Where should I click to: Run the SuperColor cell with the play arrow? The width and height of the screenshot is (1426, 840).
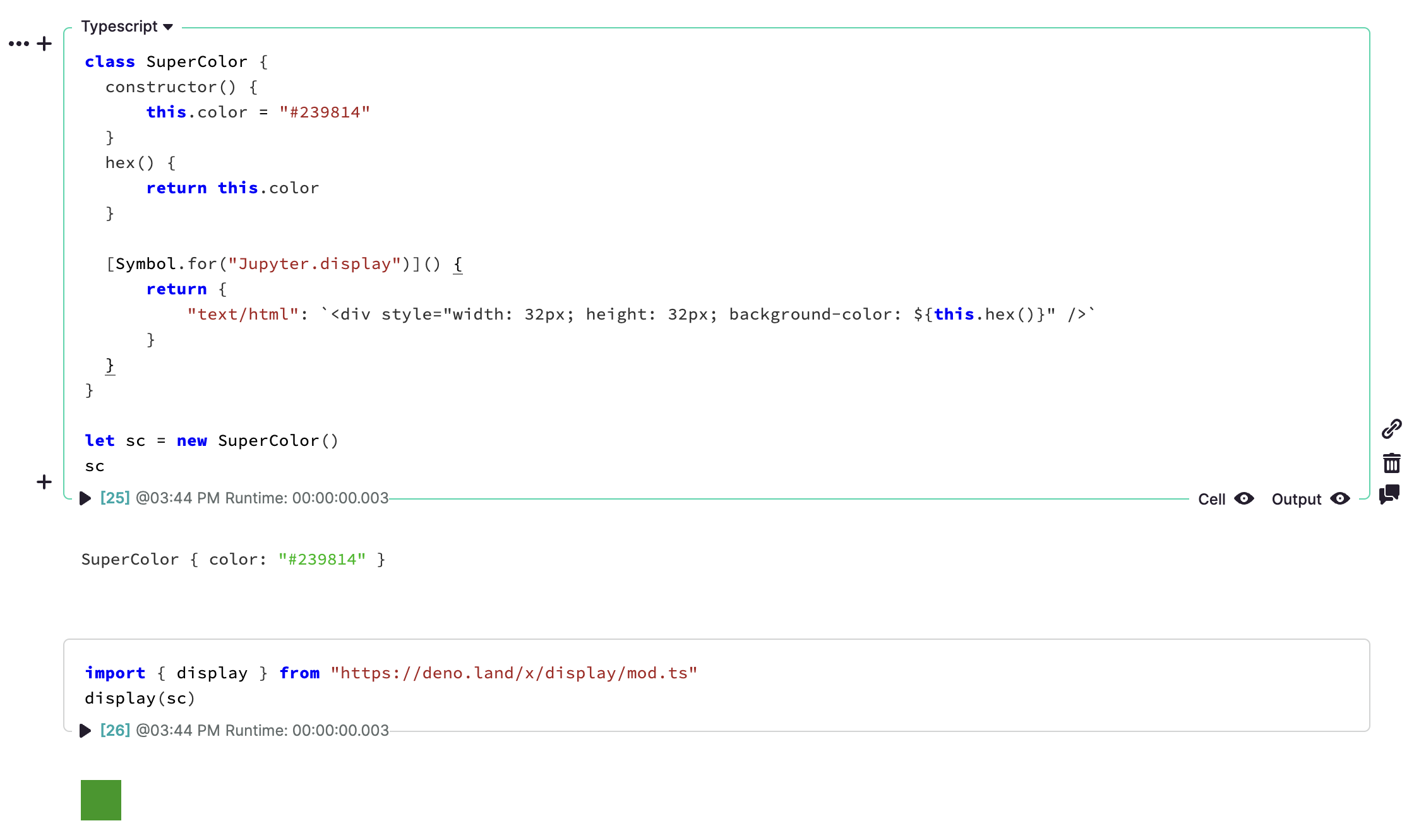coord(85,498)
